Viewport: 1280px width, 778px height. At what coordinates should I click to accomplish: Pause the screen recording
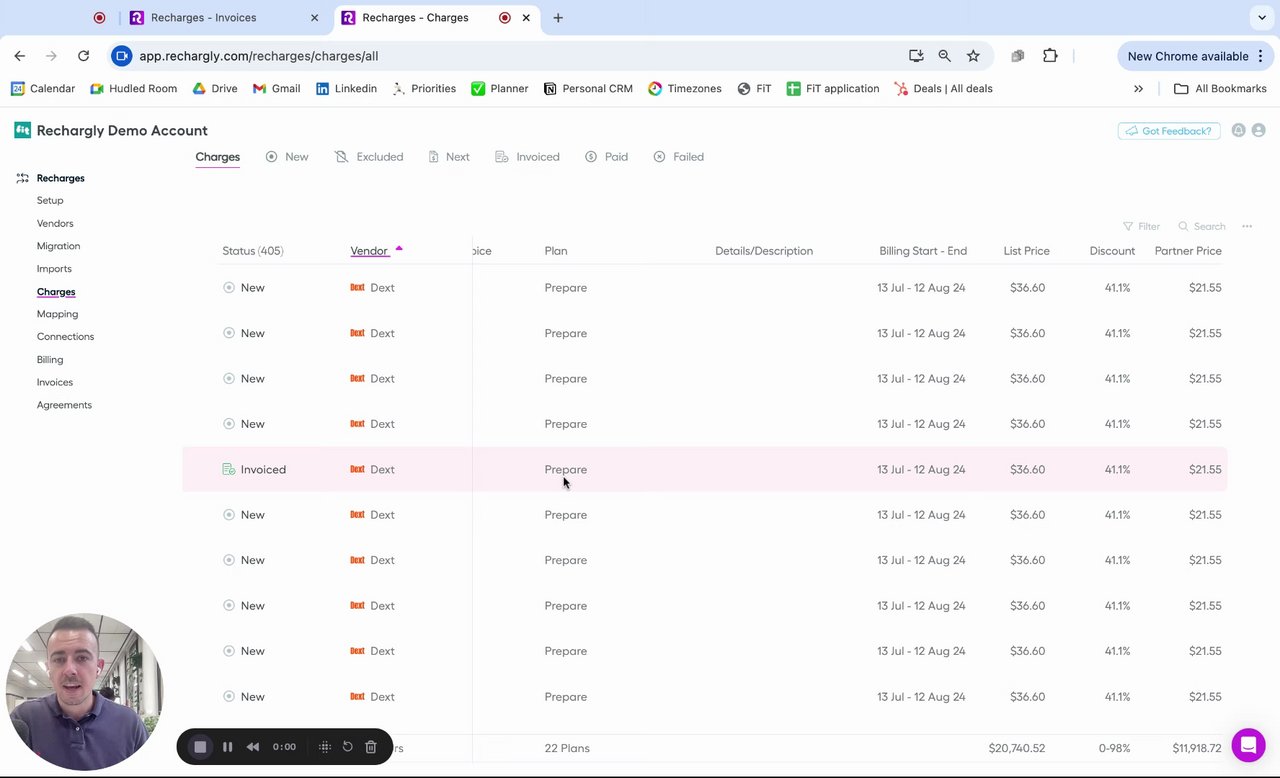[x=227, y=747]
